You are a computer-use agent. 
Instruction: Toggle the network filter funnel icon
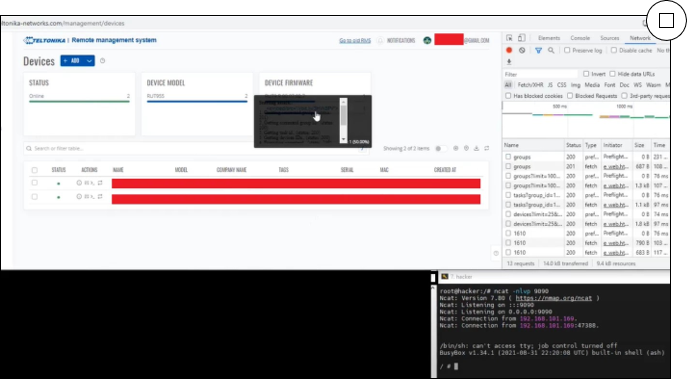538,50
